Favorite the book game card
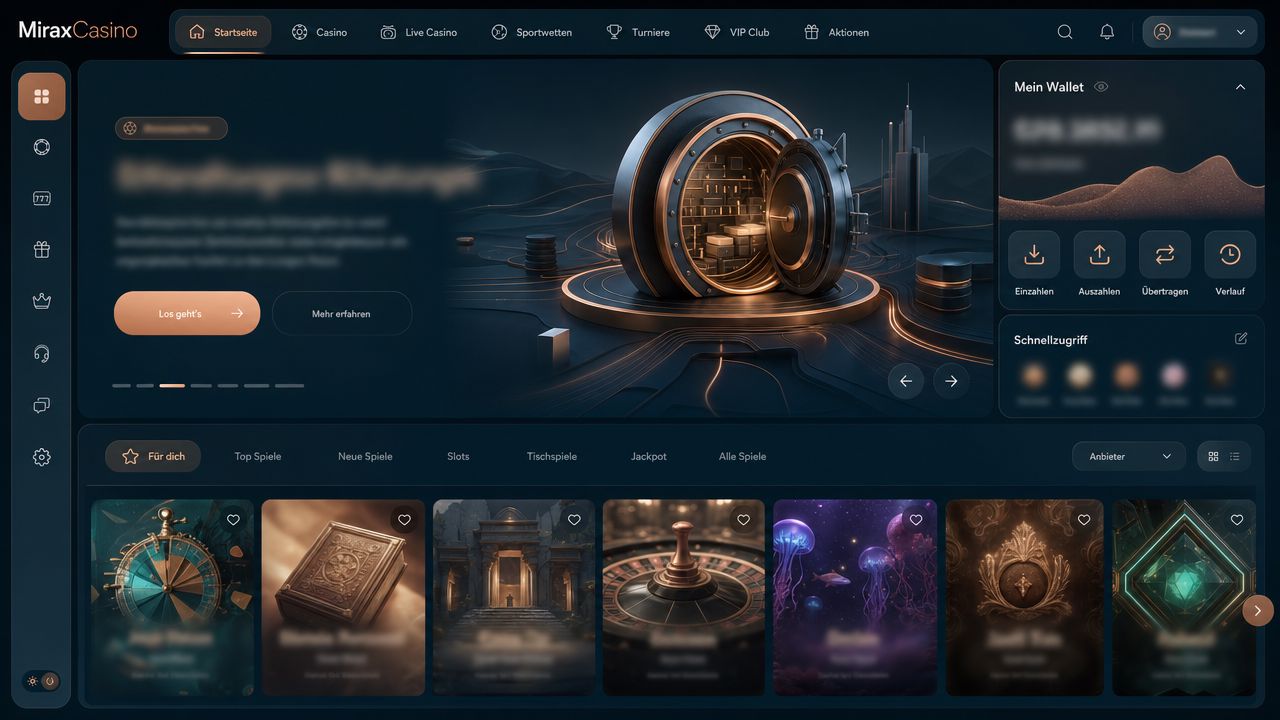Image resolution: width=1280 pixels, height=720 pixels. click(404, 520)
